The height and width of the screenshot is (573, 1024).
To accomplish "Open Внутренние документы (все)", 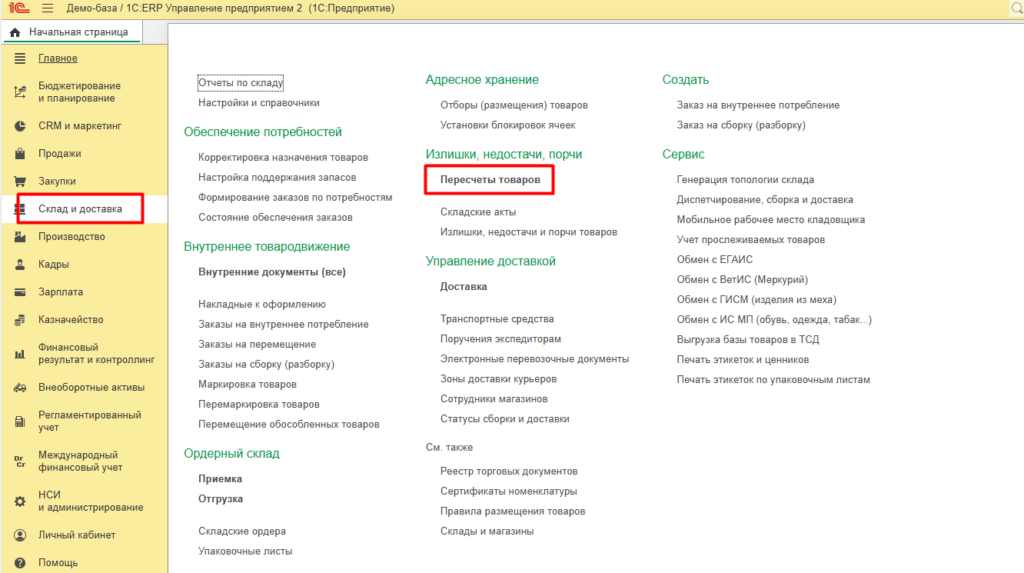I will (272, 272).
